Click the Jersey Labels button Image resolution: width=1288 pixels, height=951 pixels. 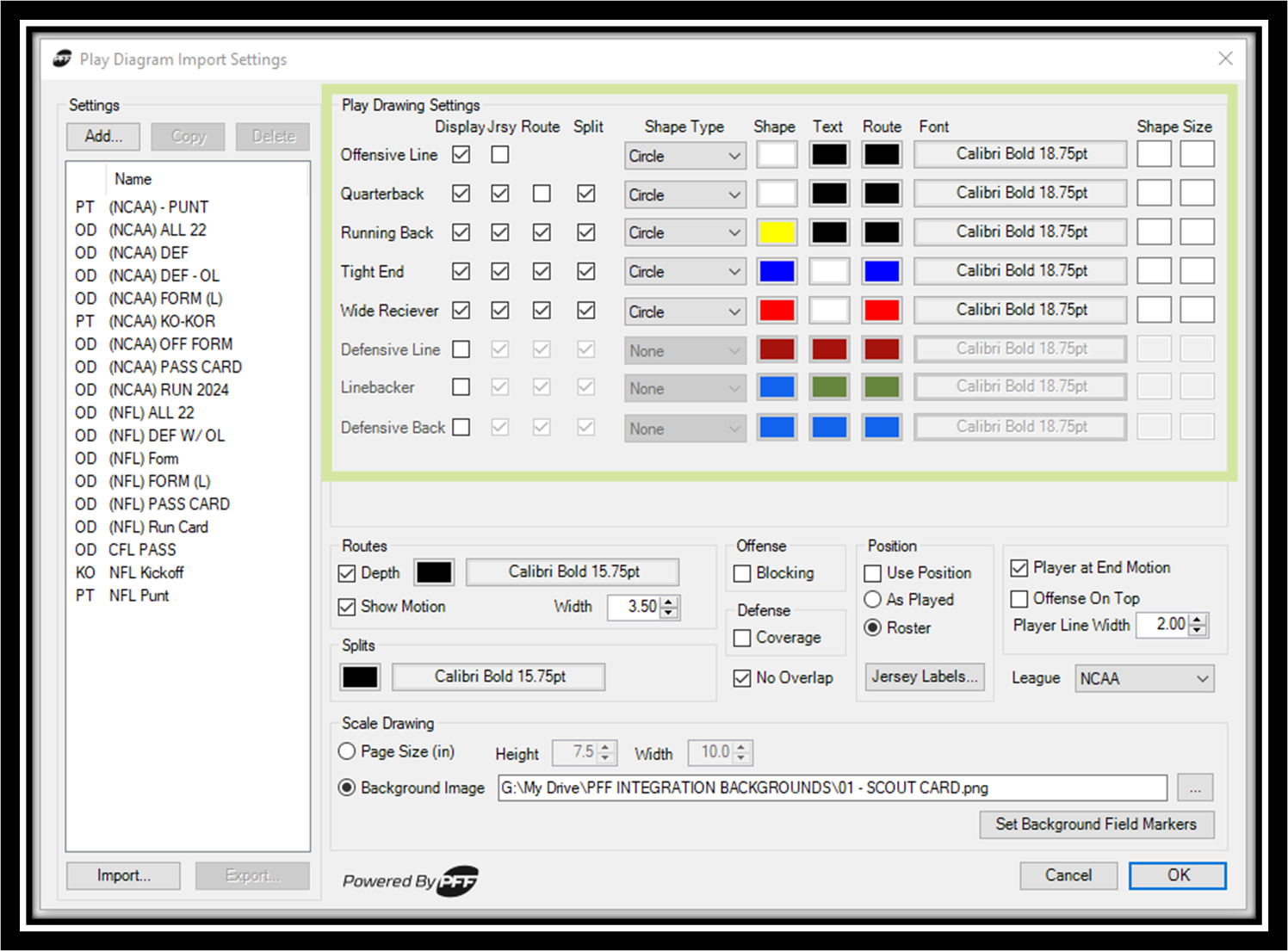tap(925, 676)
